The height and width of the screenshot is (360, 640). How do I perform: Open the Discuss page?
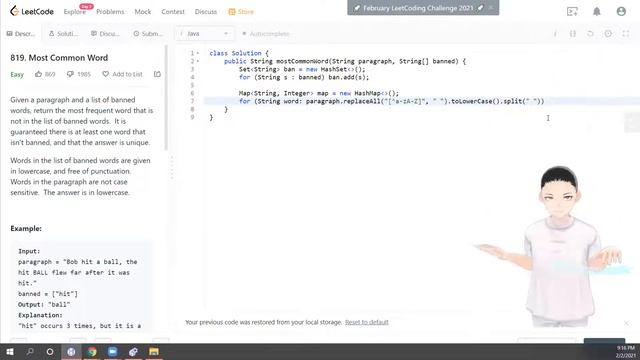pos(206,12)
